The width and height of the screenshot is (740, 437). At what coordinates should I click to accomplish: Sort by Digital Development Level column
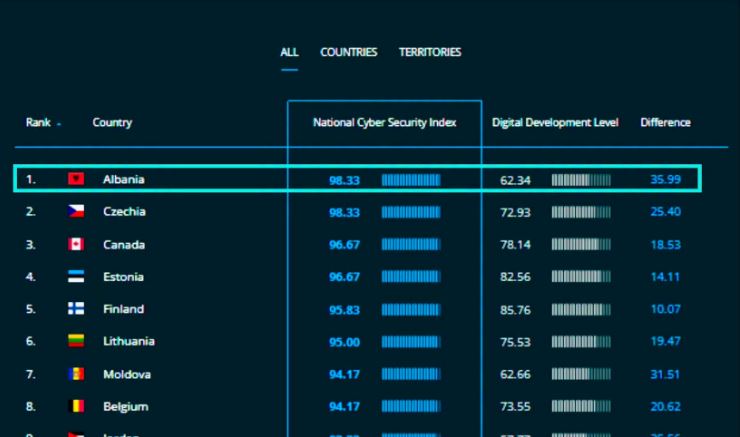click(x=555, y=123)
